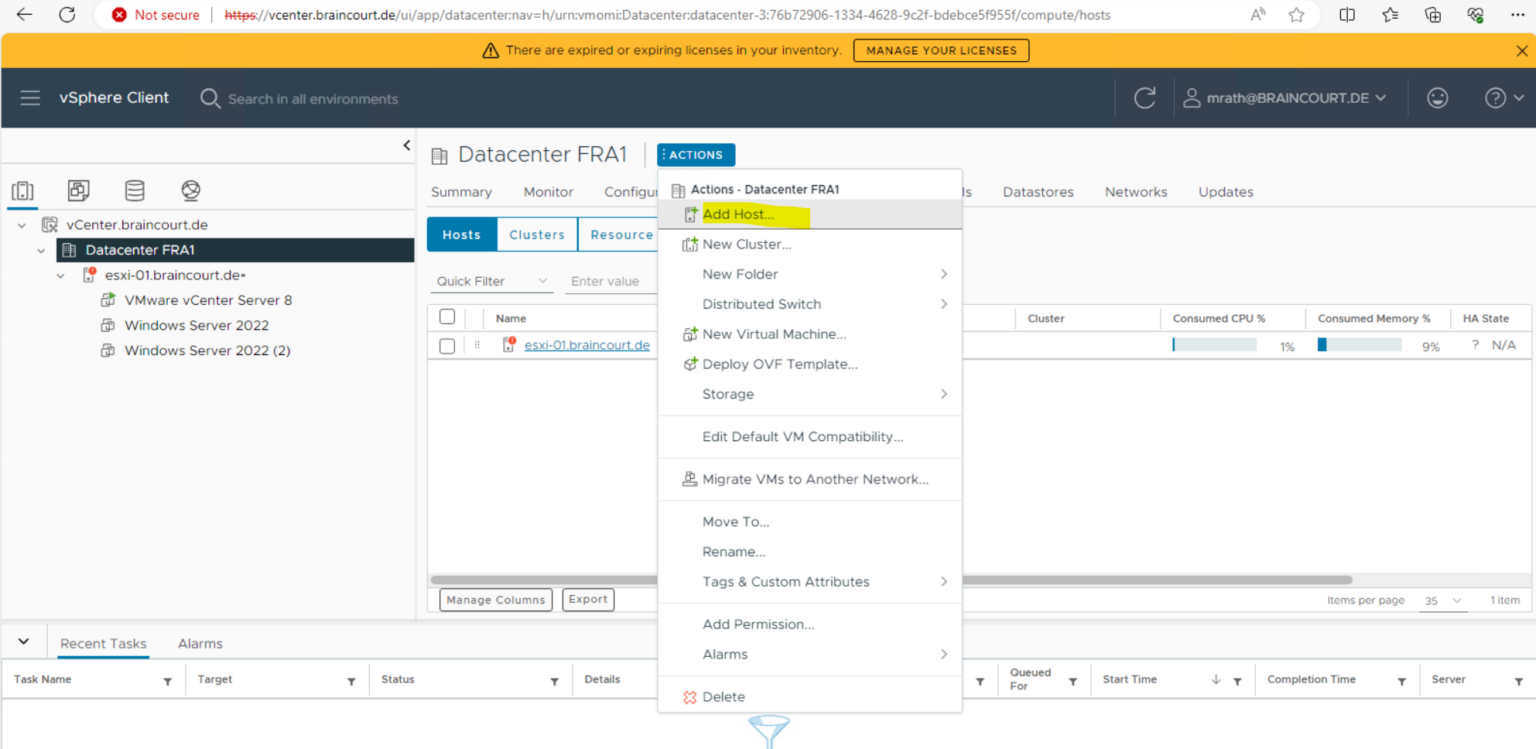
Task: Open the Storage inventory view icon
Action: pos(134,191)
